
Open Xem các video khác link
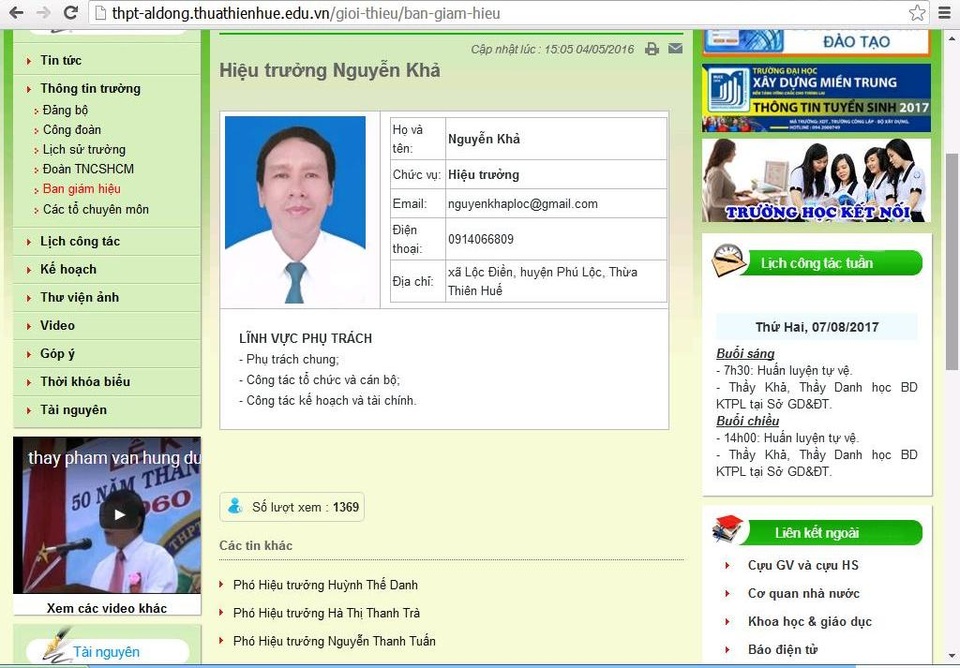pyautogui.click(x=107, y=608)
